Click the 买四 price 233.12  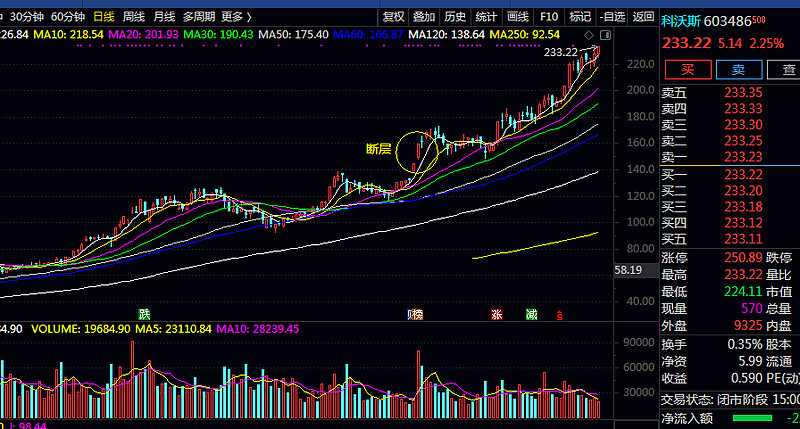coord(743,223)
